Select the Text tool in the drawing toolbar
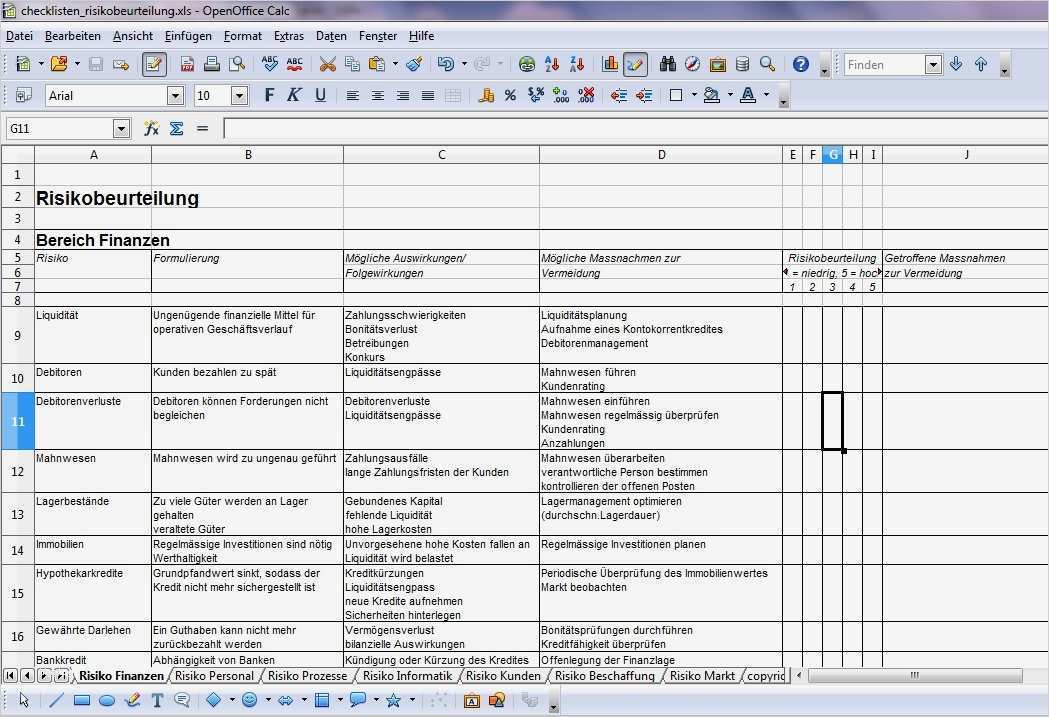Viewport: 1049px width, 717px height. 157,702
